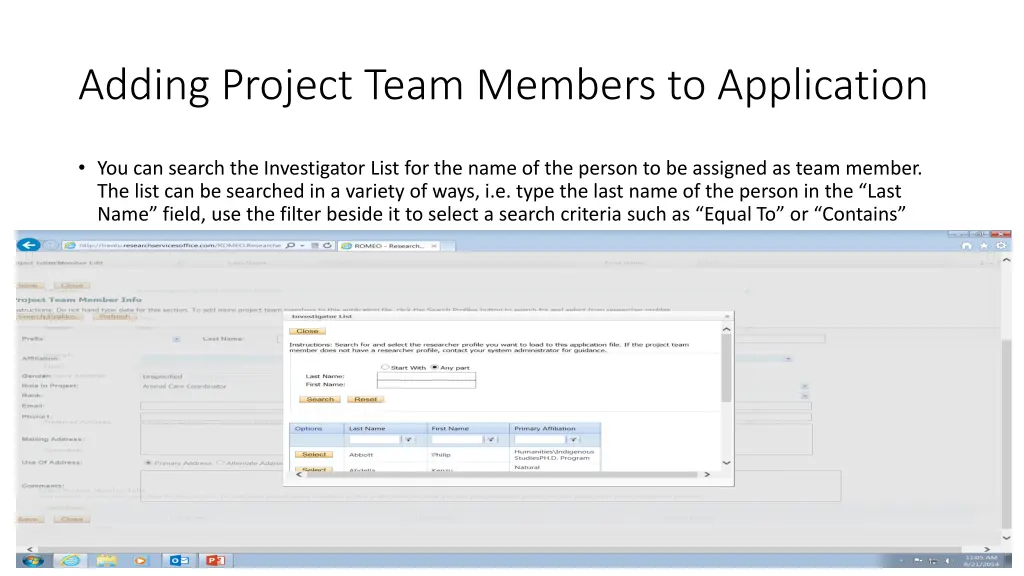Click the Philip first name cell
Screen dimensions: 1024x576
pos(441,455)
